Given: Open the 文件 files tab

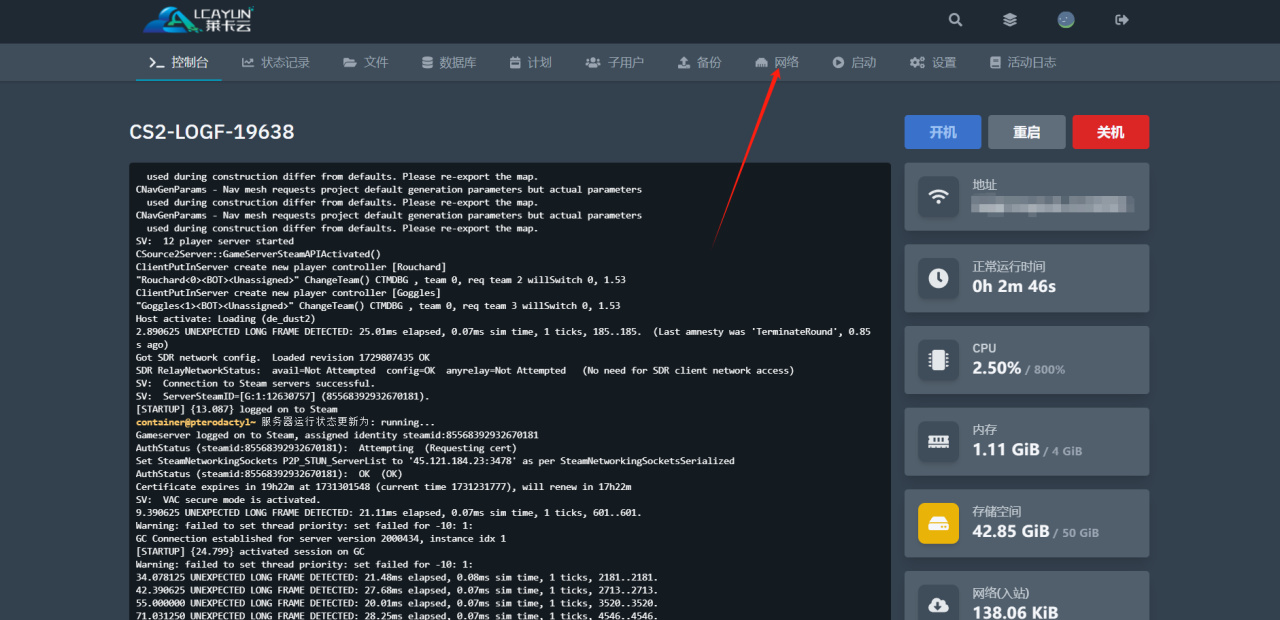Looking at the screenshot, I should tap(366, 62).
